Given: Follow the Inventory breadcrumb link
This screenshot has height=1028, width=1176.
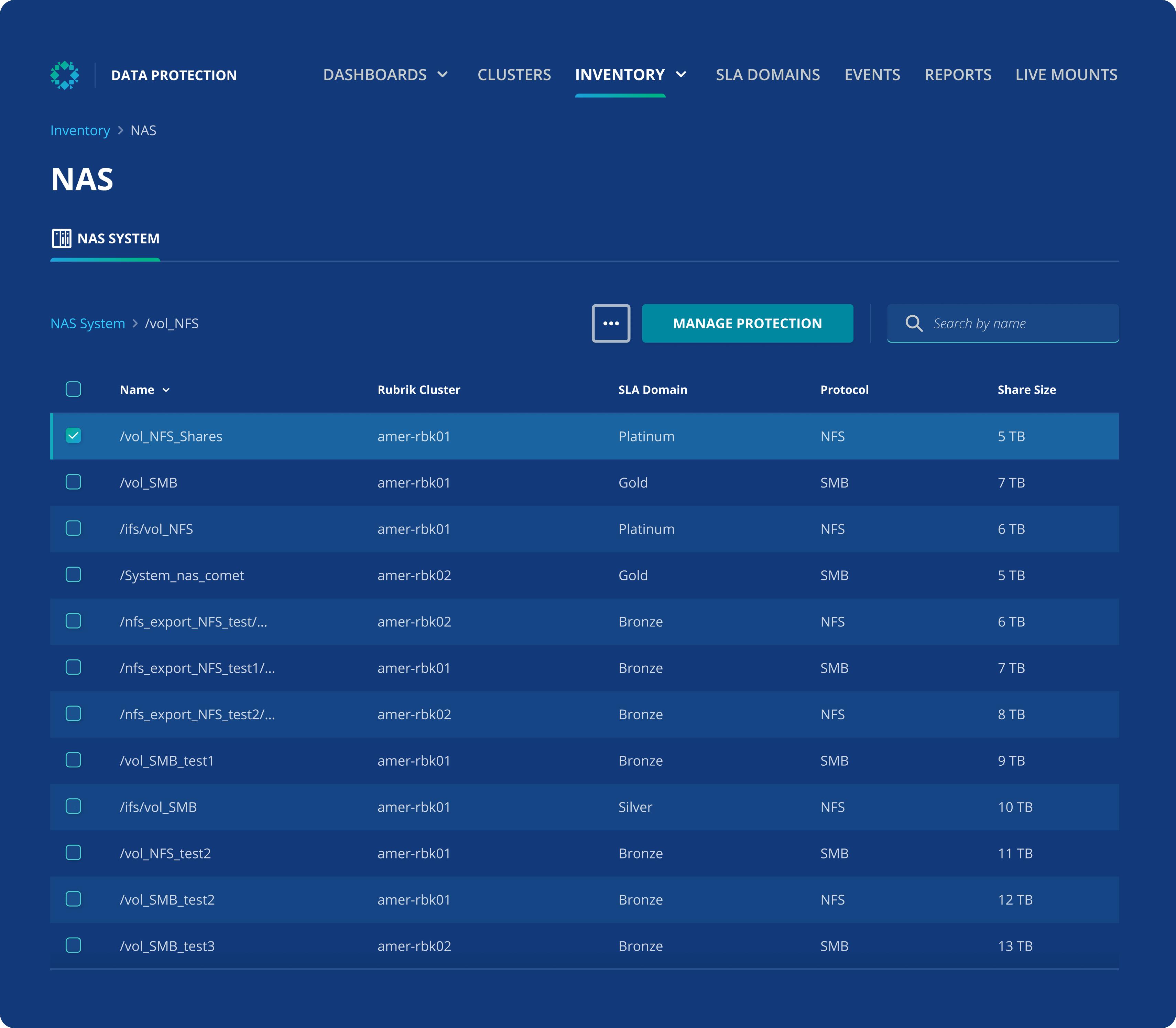Looking at the screenshot, I should coord(80,131).
